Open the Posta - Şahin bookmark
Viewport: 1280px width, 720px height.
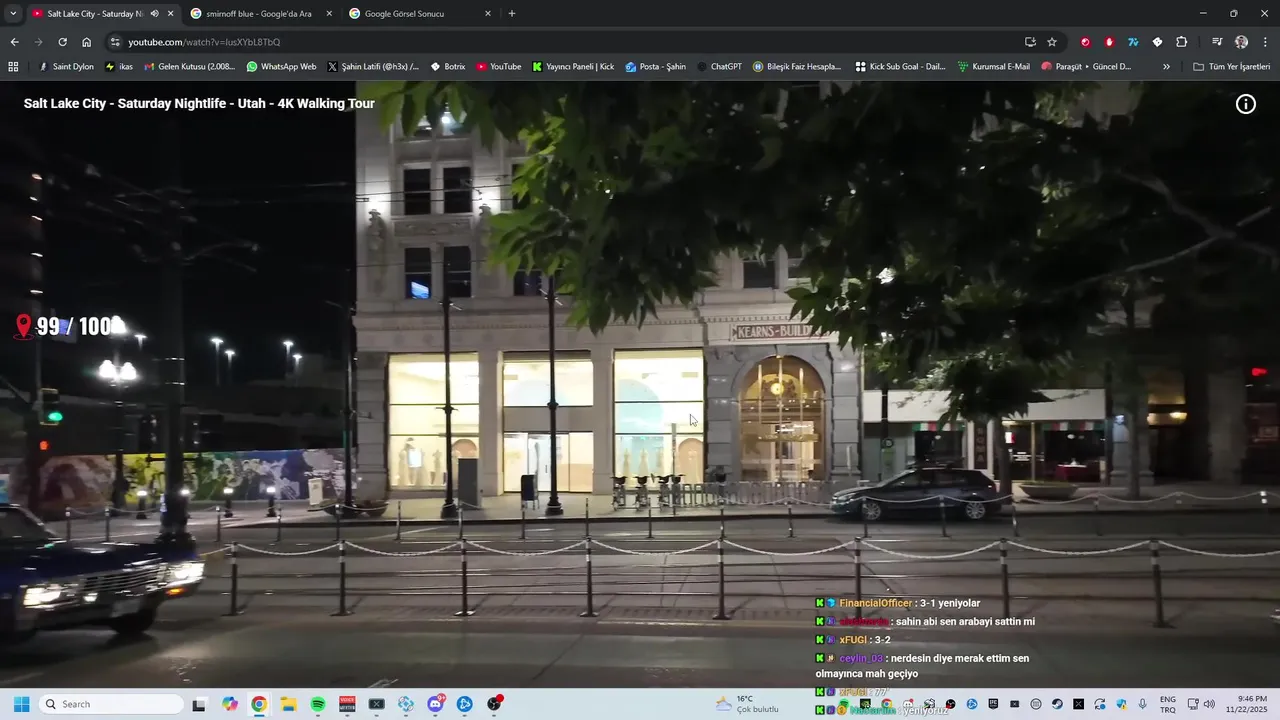coord(655,67)
